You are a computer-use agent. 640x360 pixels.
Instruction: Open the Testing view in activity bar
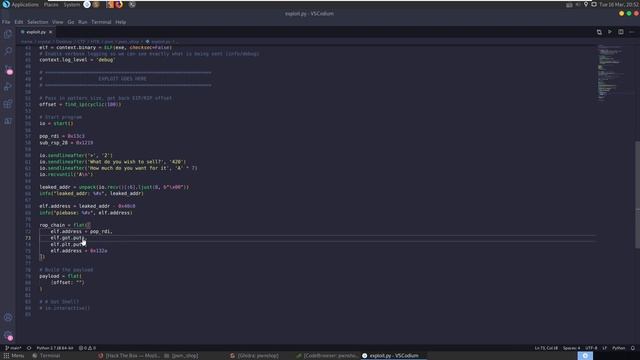pos(8,121)
